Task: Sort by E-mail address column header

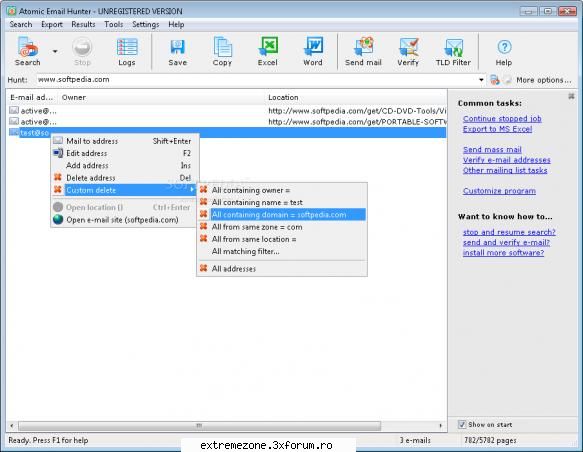Action: [x=32, y=97]
